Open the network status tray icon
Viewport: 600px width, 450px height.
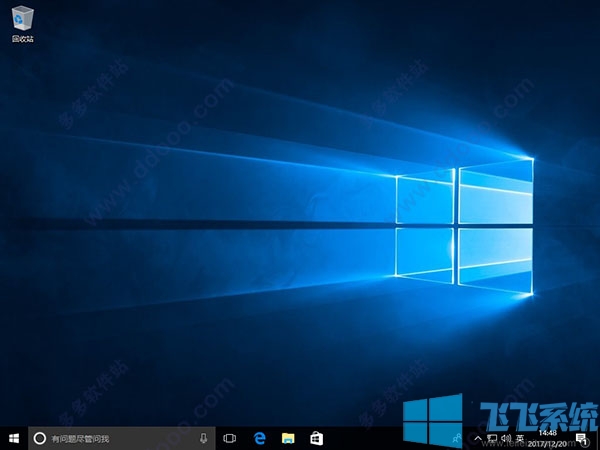[x=491, y=438]
